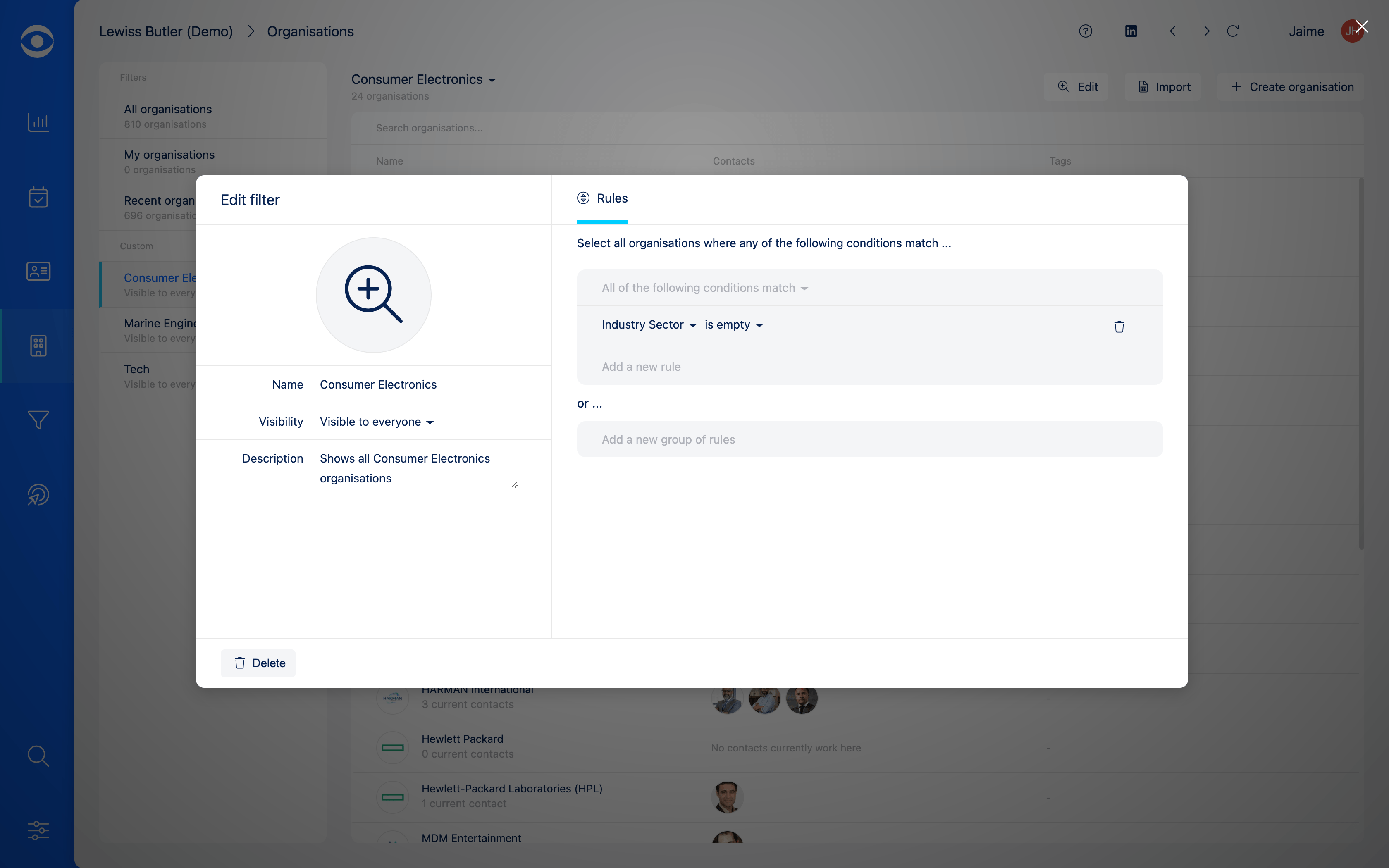Open the settings sliders sidebar icon
Screen dimensions: 1389x868
[x=38, y=830]
